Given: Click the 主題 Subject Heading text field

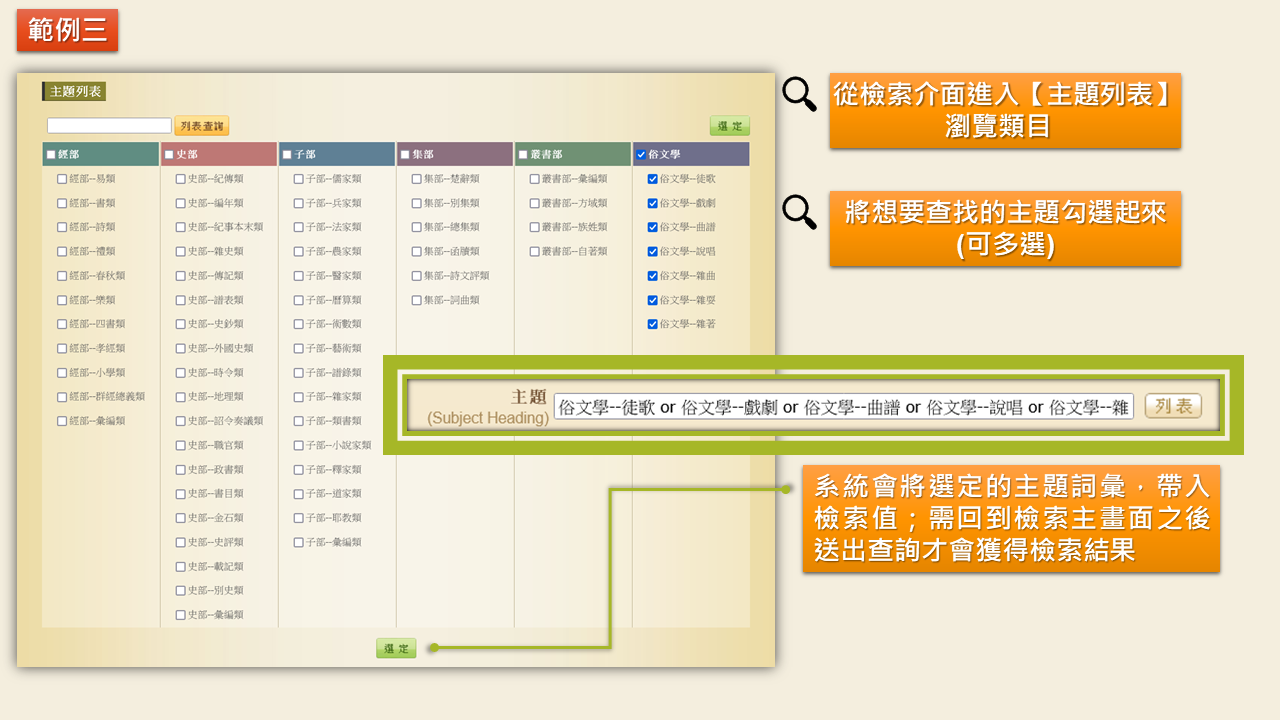Looking at the screenshot, I should [x=843, y=407].
